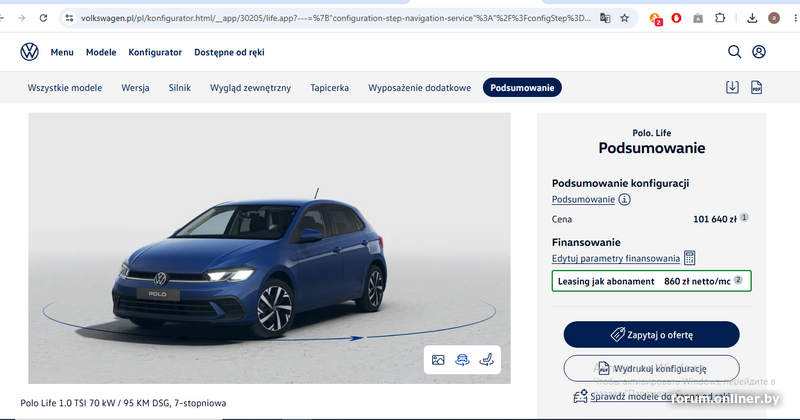The width and height of the screenshot is (800, 420).
Task: Click the Podsumowanie konfiguracji heading
Action: click(x=620, y=183)
